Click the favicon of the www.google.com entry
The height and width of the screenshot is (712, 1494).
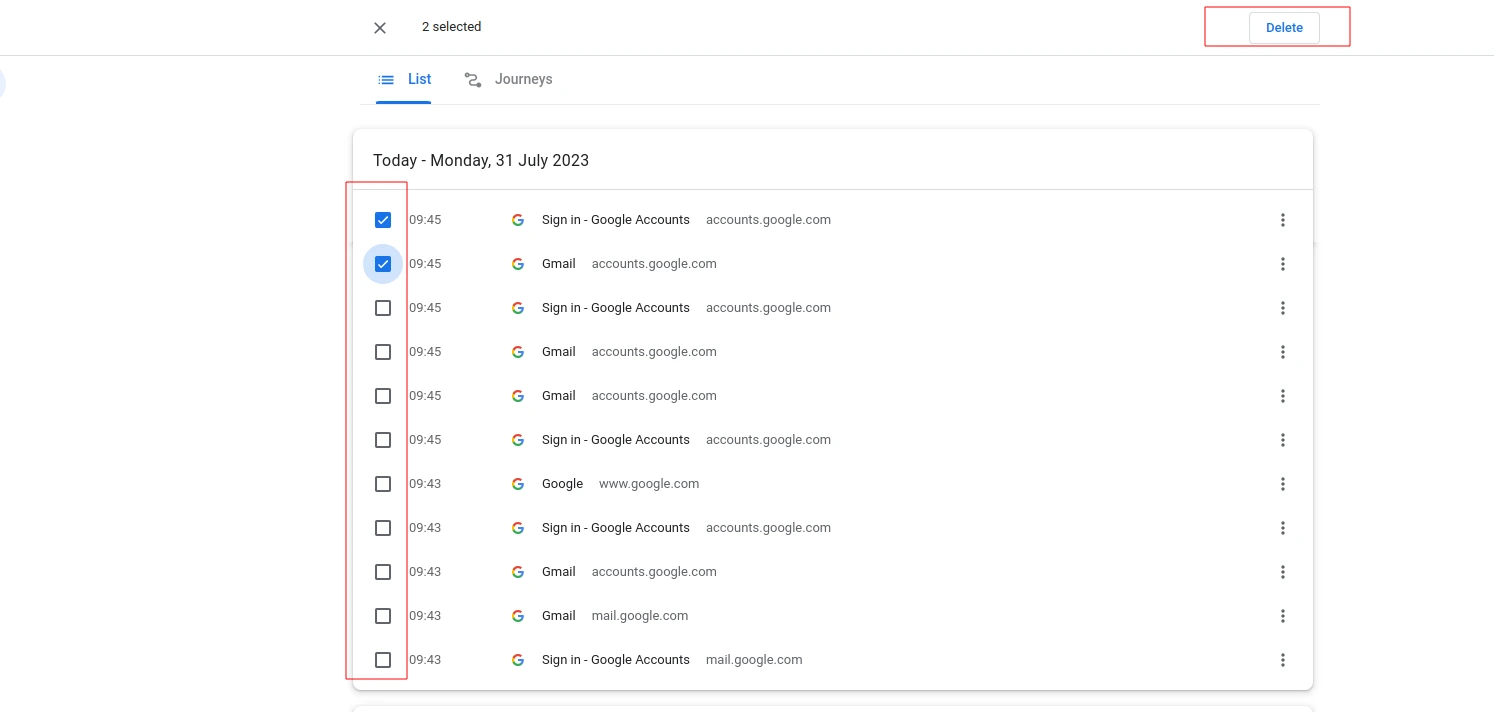click(x=518, y=484)
